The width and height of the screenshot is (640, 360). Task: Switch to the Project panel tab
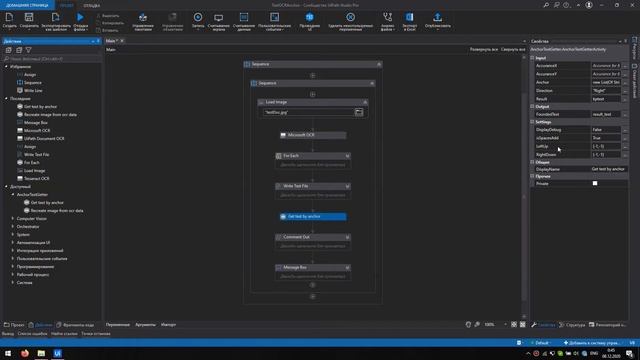coord(14,325)
